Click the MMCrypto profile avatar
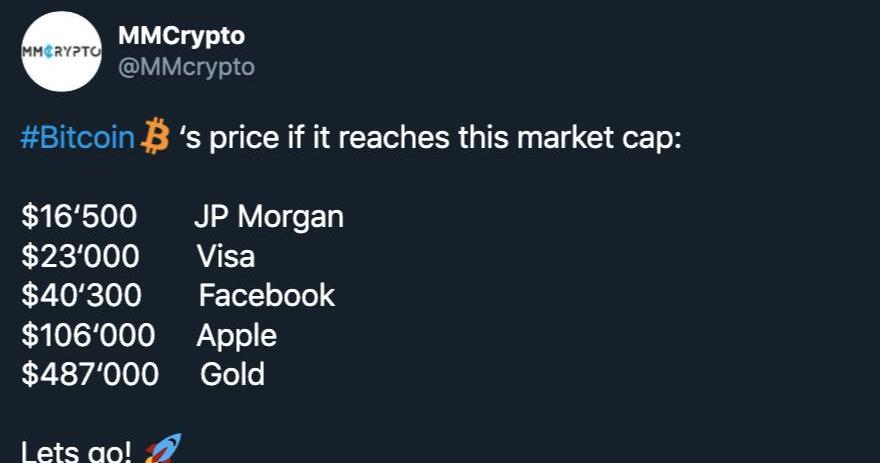The width and height of the screenshot is (880, 463). pos(62,51)
